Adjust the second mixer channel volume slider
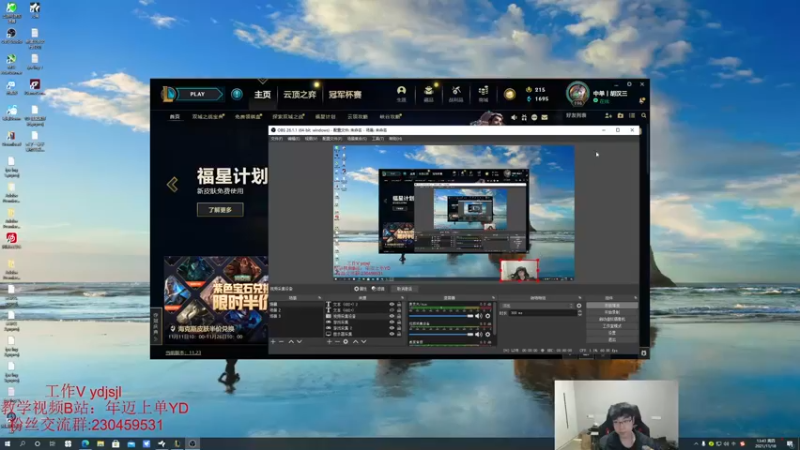This screenshot has width=800, height=450. (x=441, y=334)
